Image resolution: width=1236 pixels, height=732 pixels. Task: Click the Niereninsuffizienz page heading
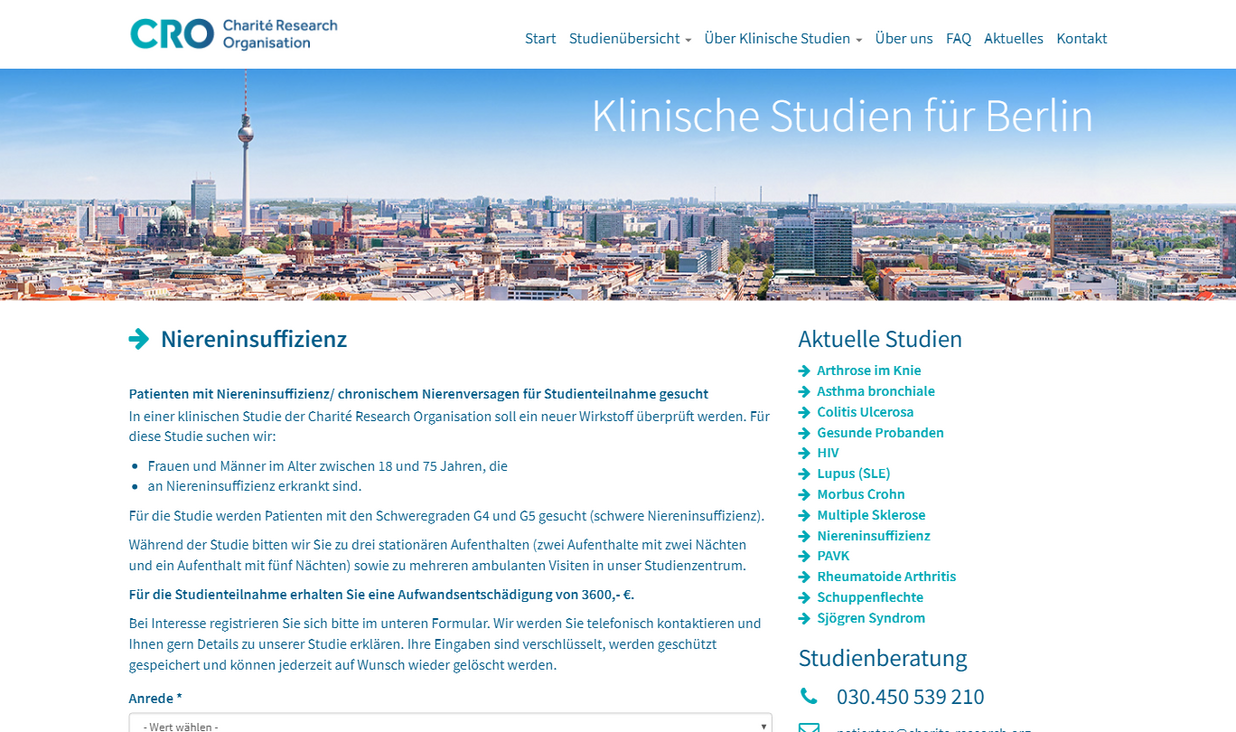point(254,339)
